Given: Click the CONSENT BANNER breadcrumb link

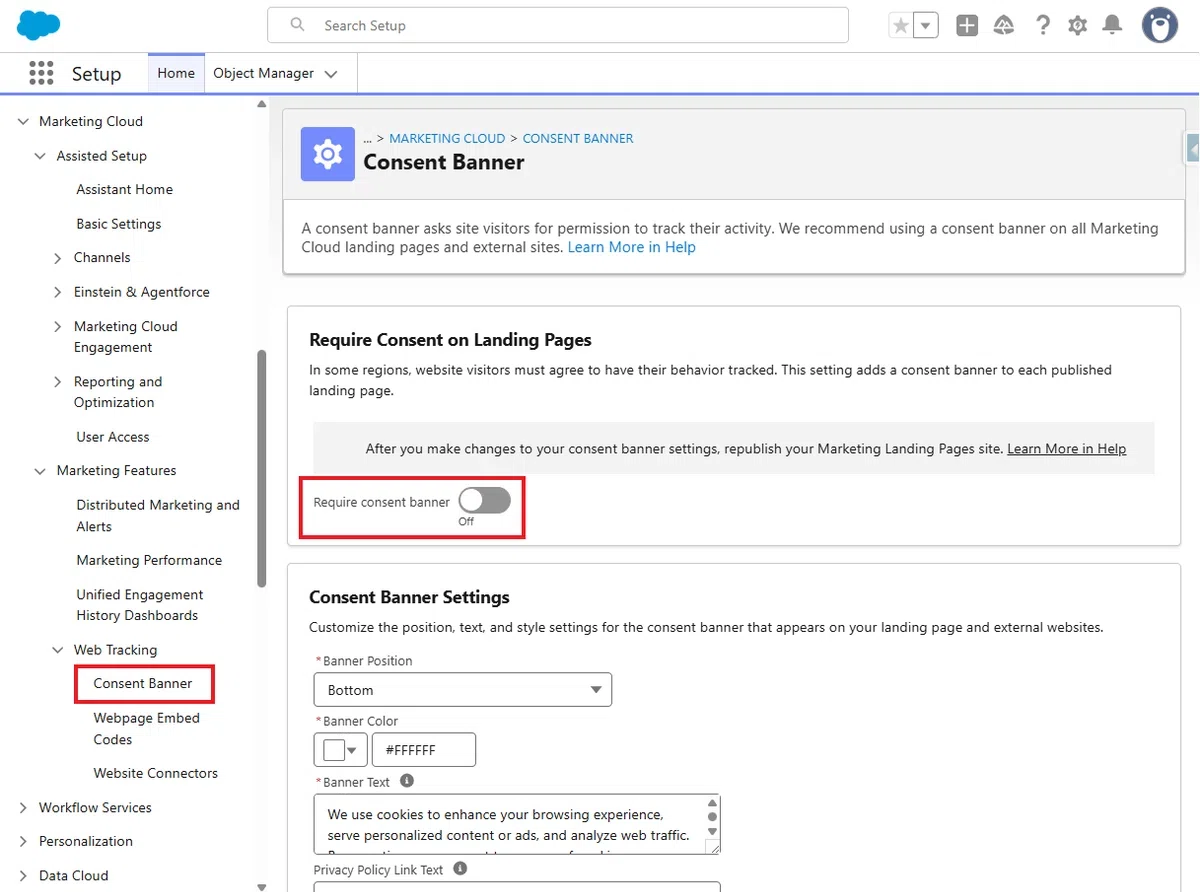Looking at the screenshot, I should pyautogui.click(x=578, y=138).
